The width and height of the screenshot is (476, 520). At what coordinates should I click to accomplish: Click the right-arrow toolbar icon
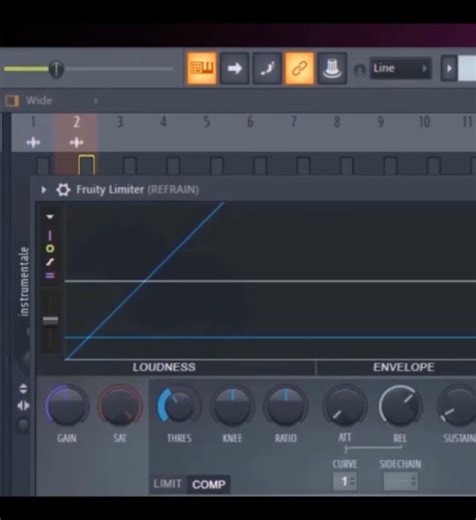[x=234, y=68]
